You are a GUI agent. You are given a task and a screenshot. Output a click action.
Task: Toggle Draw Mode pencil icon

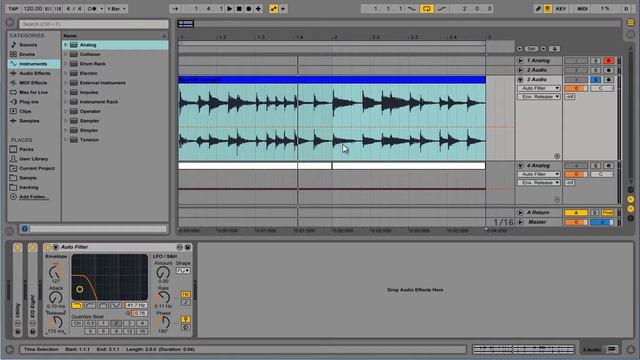tap(538, 9)
